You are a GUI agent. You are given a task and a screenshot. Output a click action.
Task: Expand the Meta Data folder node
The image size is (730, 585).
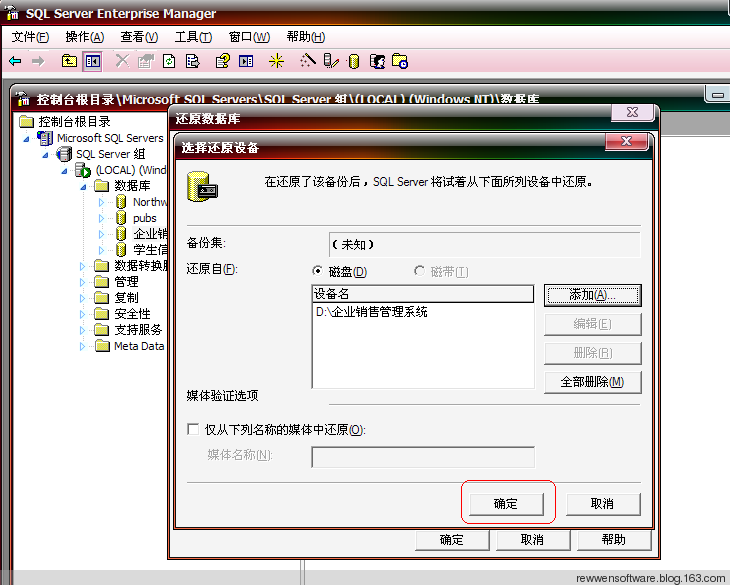[x=82, y=346]
